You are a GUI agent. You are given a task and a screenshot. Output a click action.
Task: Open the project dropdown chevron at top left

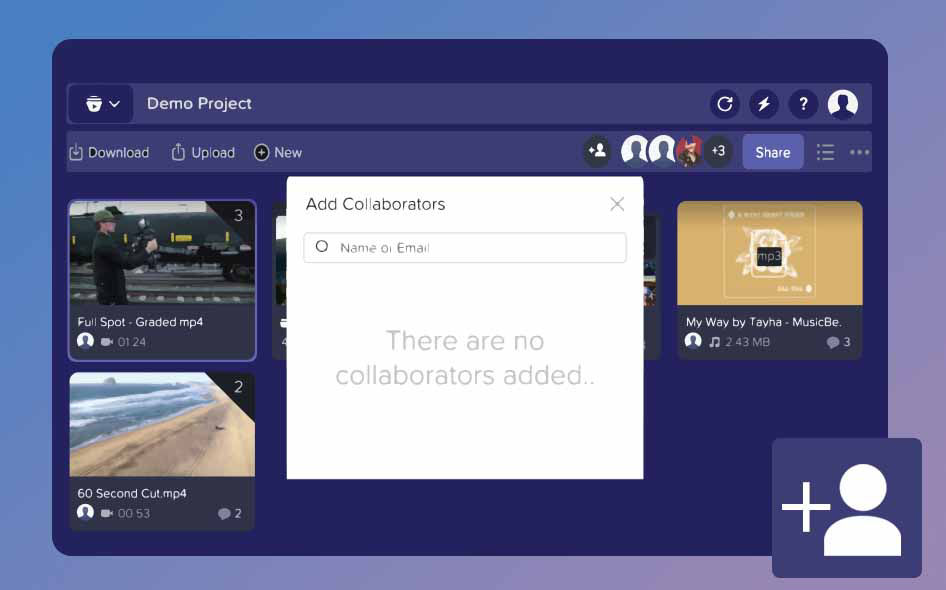tap(115, 103)
